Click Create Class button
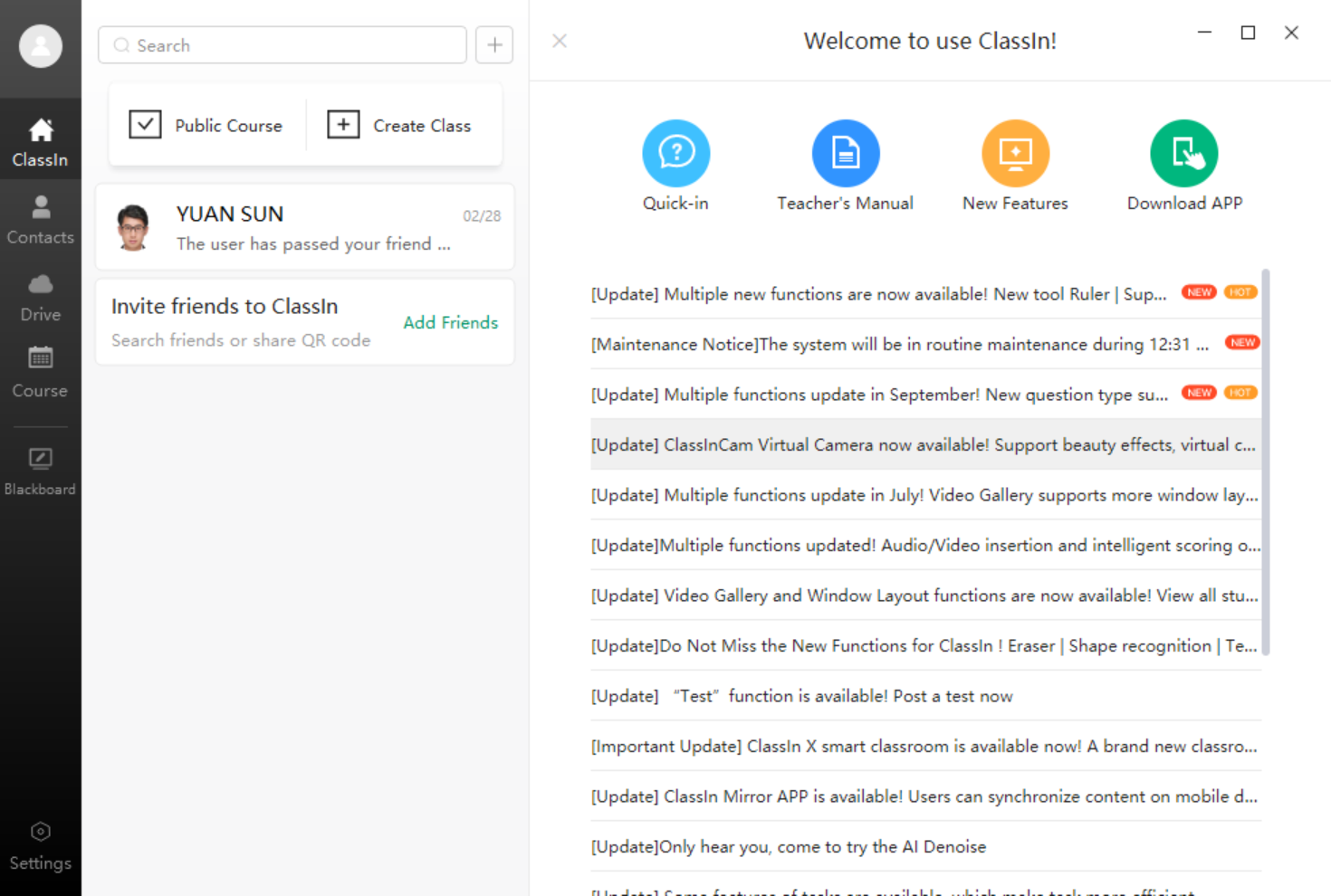Screen dimensions: 1331x896 click(x=399, y=125)
